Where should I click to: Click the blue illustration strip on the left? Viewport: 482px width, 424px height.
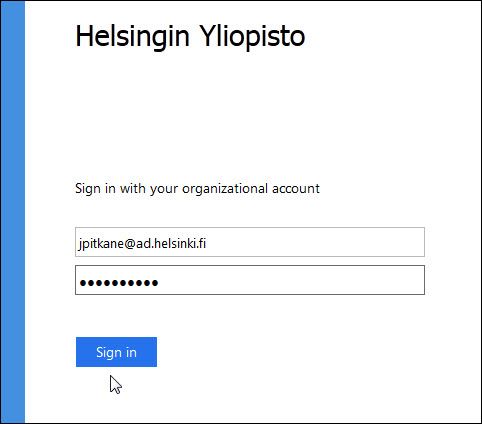[x=13, y=212]
